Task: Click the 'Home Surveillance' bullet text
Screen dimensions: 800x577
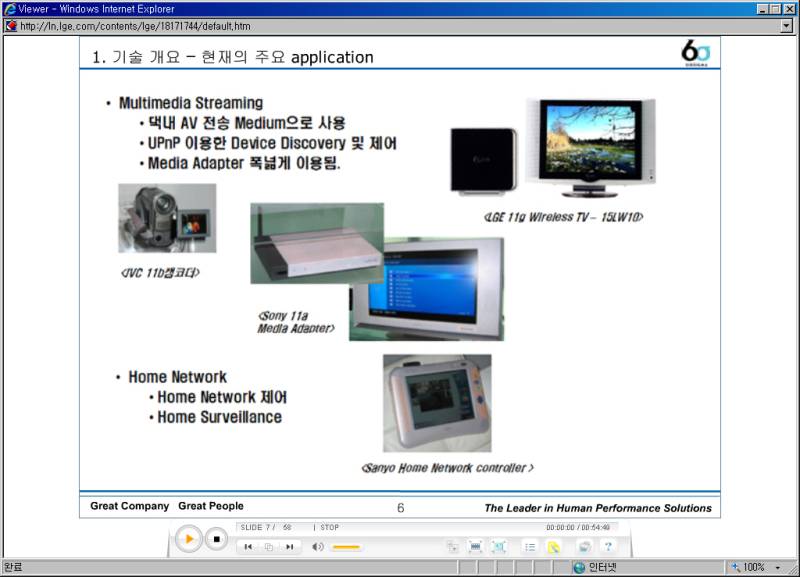Action: tap(219, 417)
